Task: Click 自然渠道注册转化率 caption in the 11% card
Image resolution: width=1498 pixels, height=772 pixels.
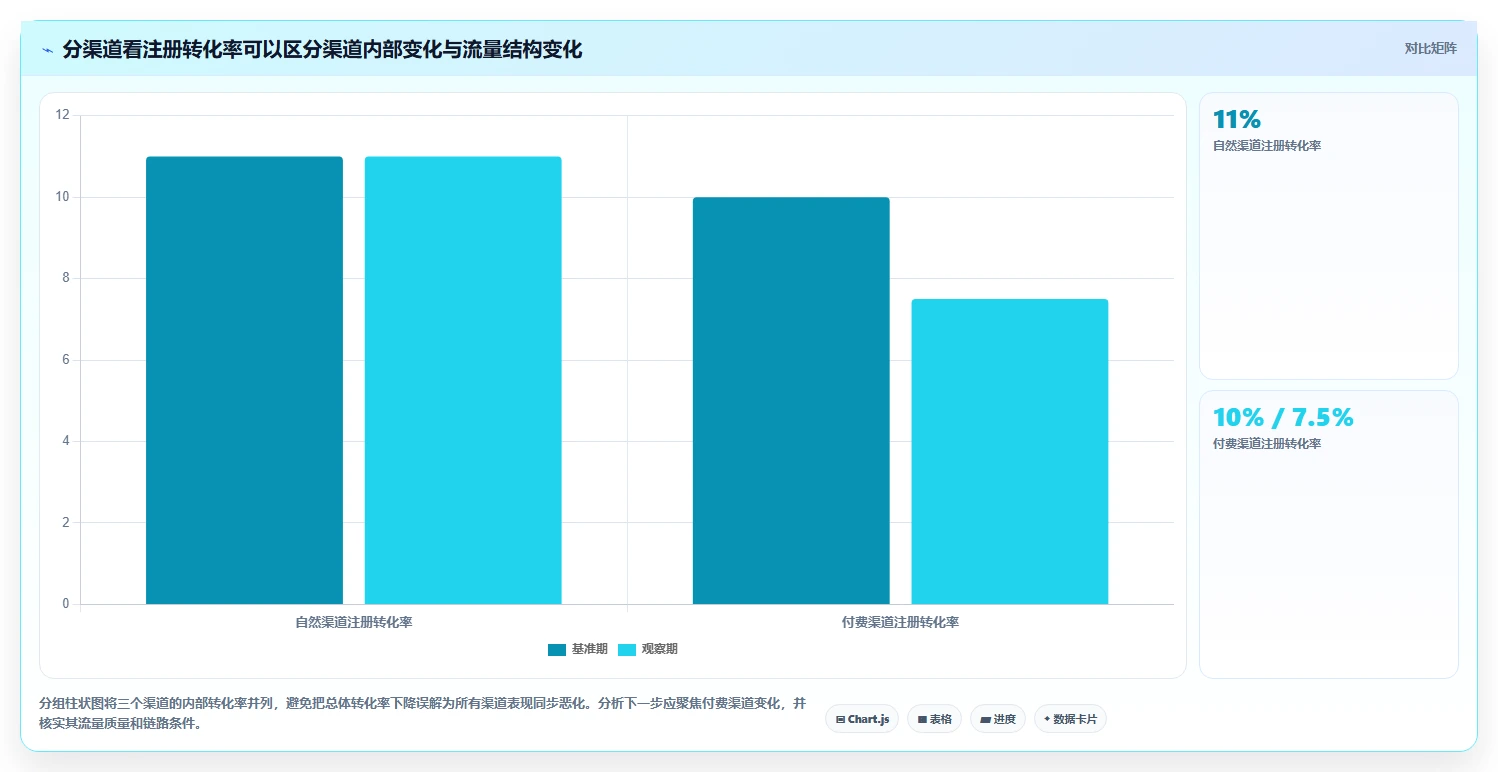Action: click(1267, 146)
